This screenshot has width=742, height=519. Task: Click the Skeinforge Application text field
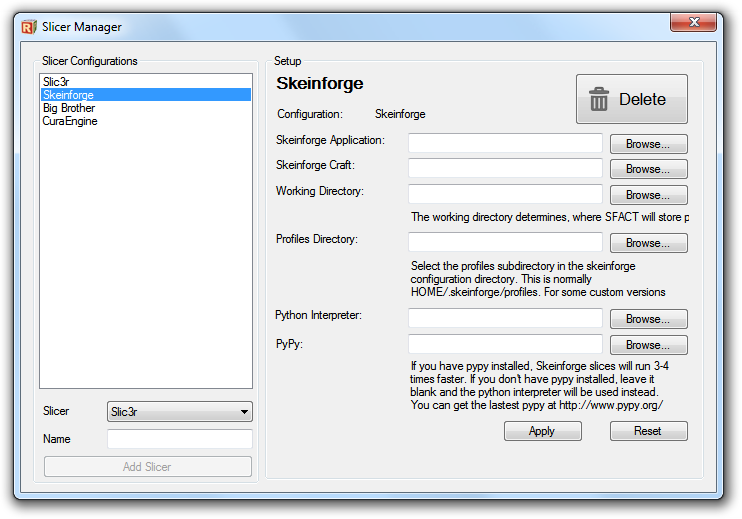[505, 143]
